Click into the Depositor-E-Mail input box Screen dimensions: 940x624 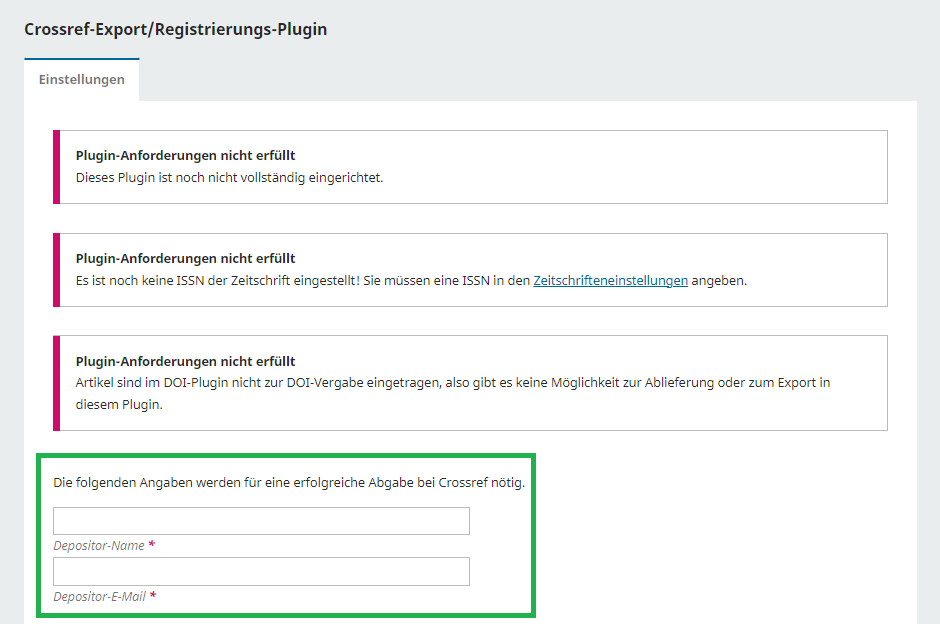click(261, 571)
